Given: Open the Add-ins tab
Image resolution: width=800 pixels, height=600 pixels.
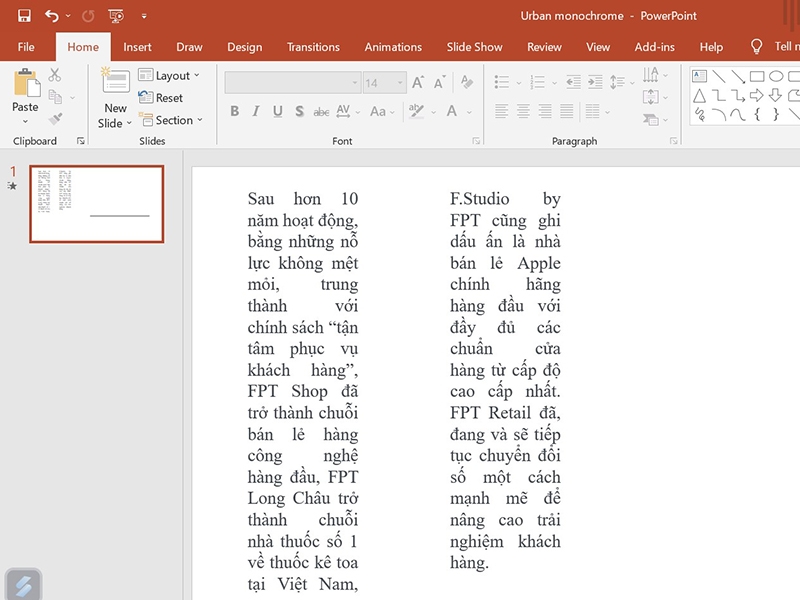Looking at the screenshot, I should click(655, 47).
